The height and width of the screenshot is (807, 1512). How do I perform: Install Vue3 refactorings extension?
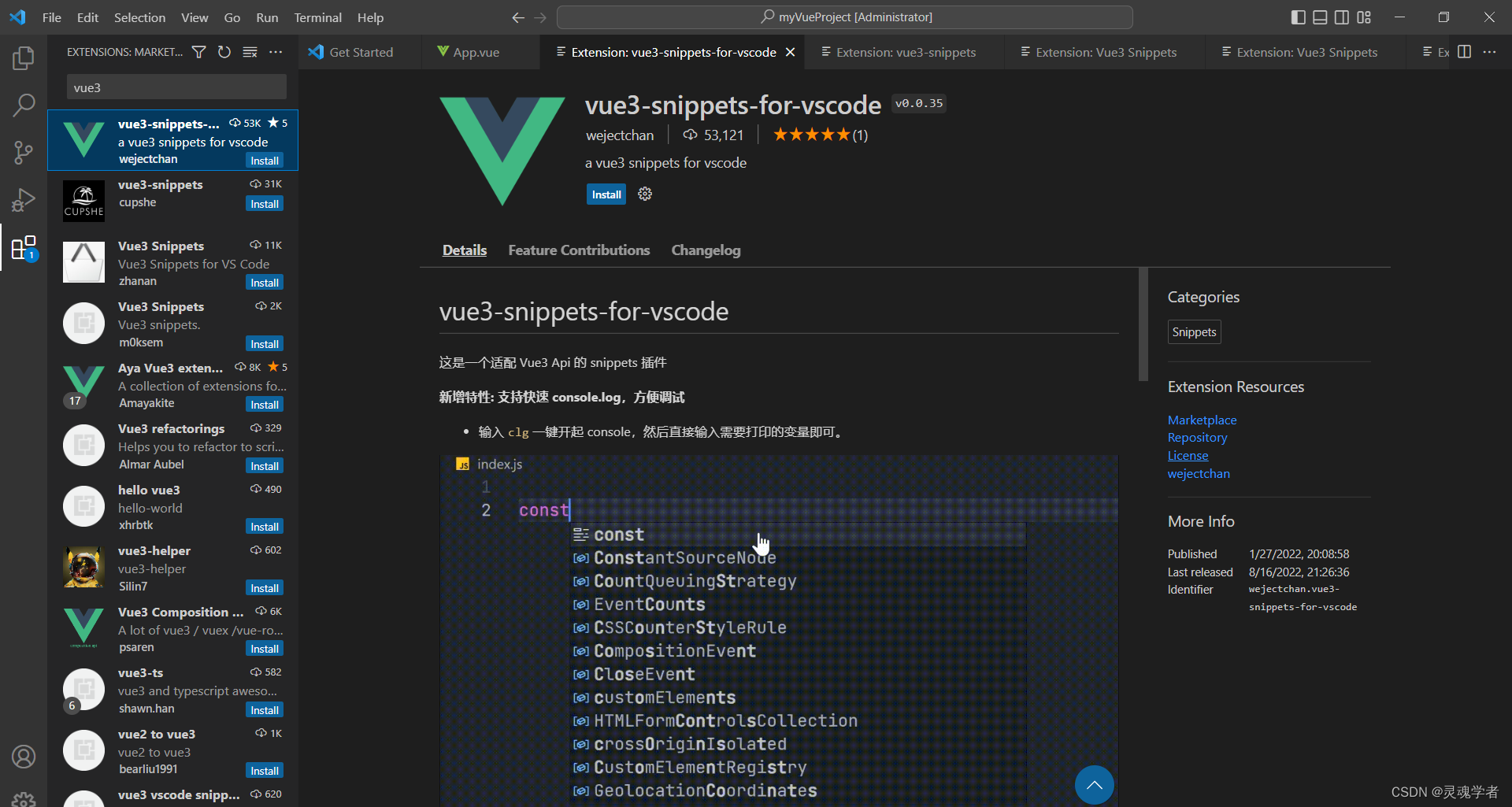pyautogui.click(x=265, y=466)
